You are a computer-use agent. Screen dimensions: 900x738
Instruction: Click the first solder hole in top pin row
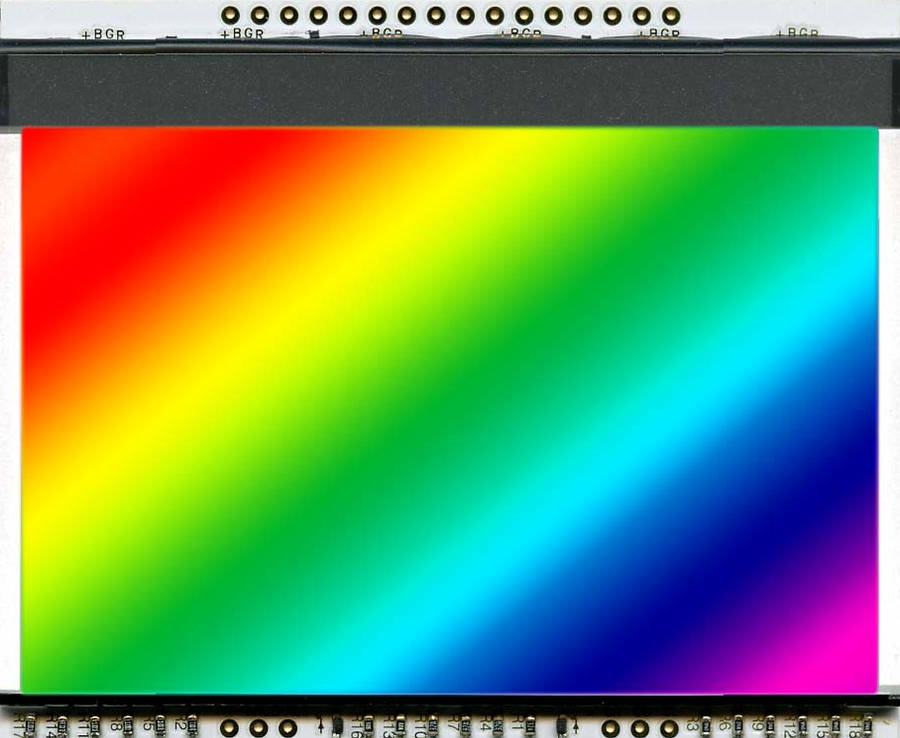pos(230,15)
